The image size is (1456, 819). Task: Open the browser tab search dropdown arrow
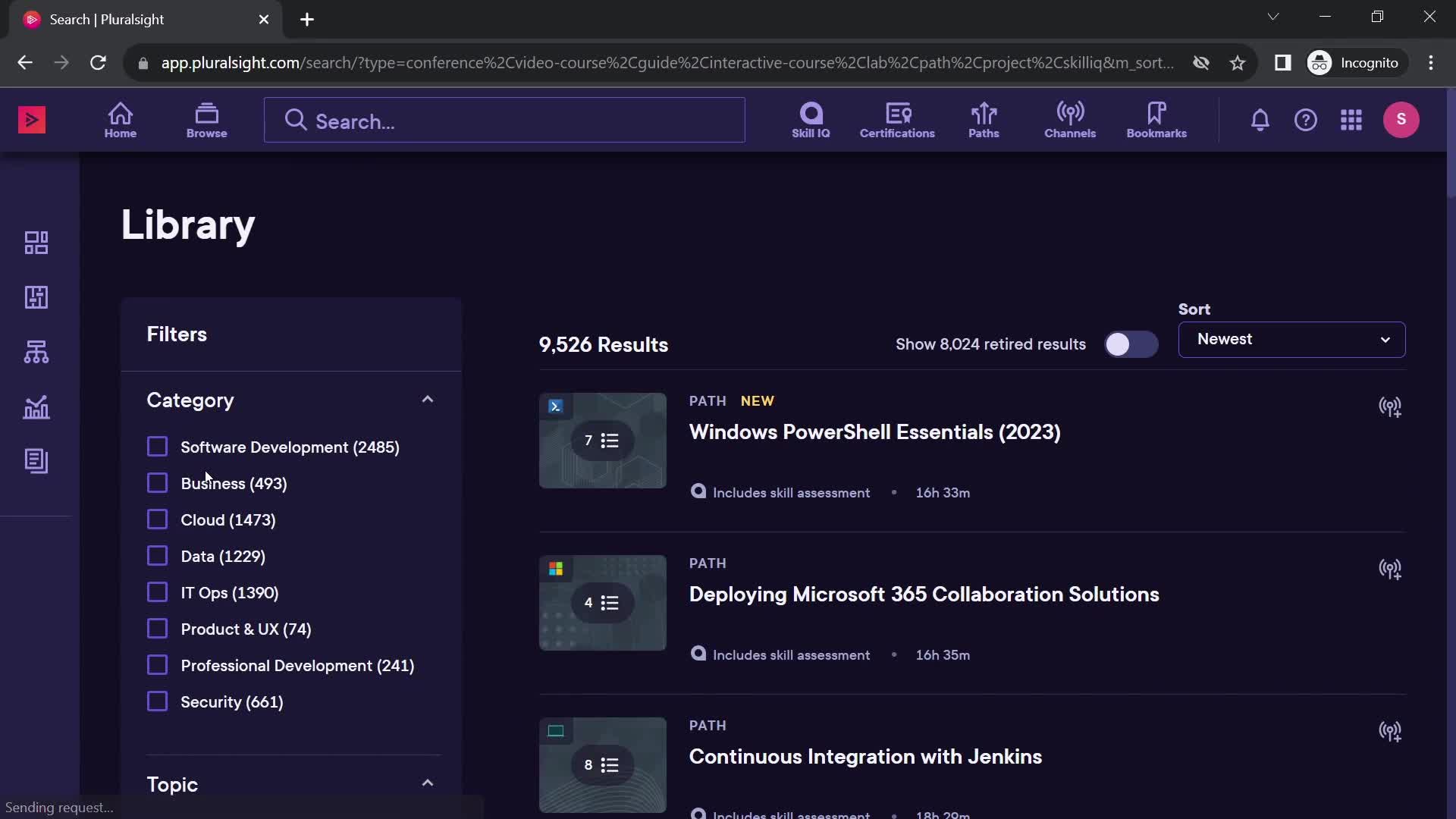(1273, 17)
